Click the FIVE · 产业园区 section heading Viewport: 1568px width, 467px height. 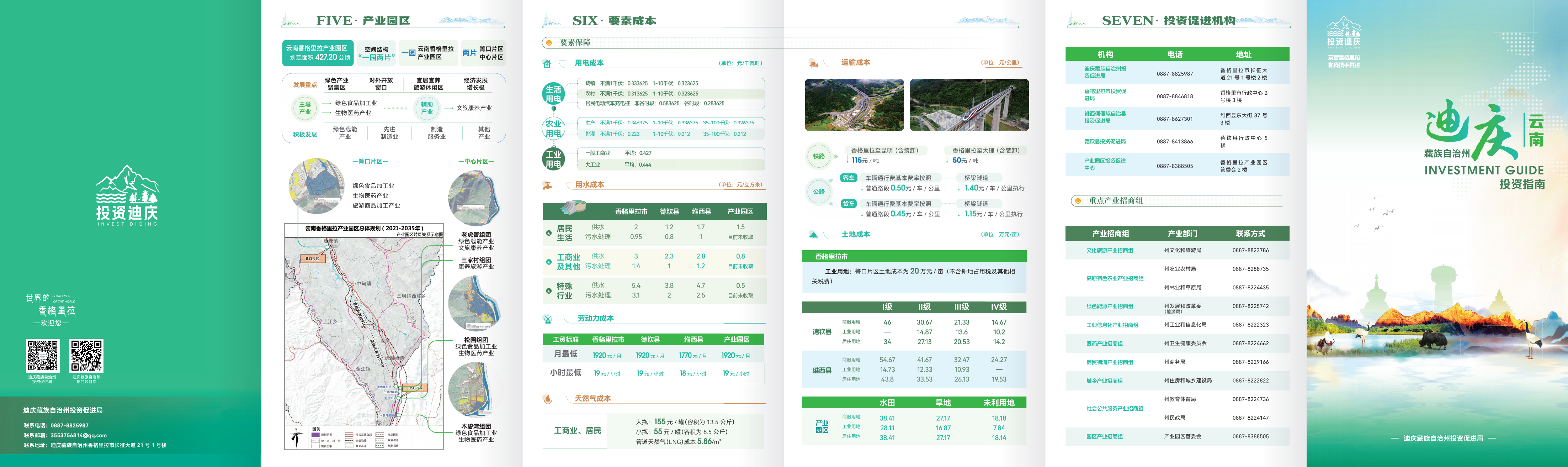(x=363, y=21)
